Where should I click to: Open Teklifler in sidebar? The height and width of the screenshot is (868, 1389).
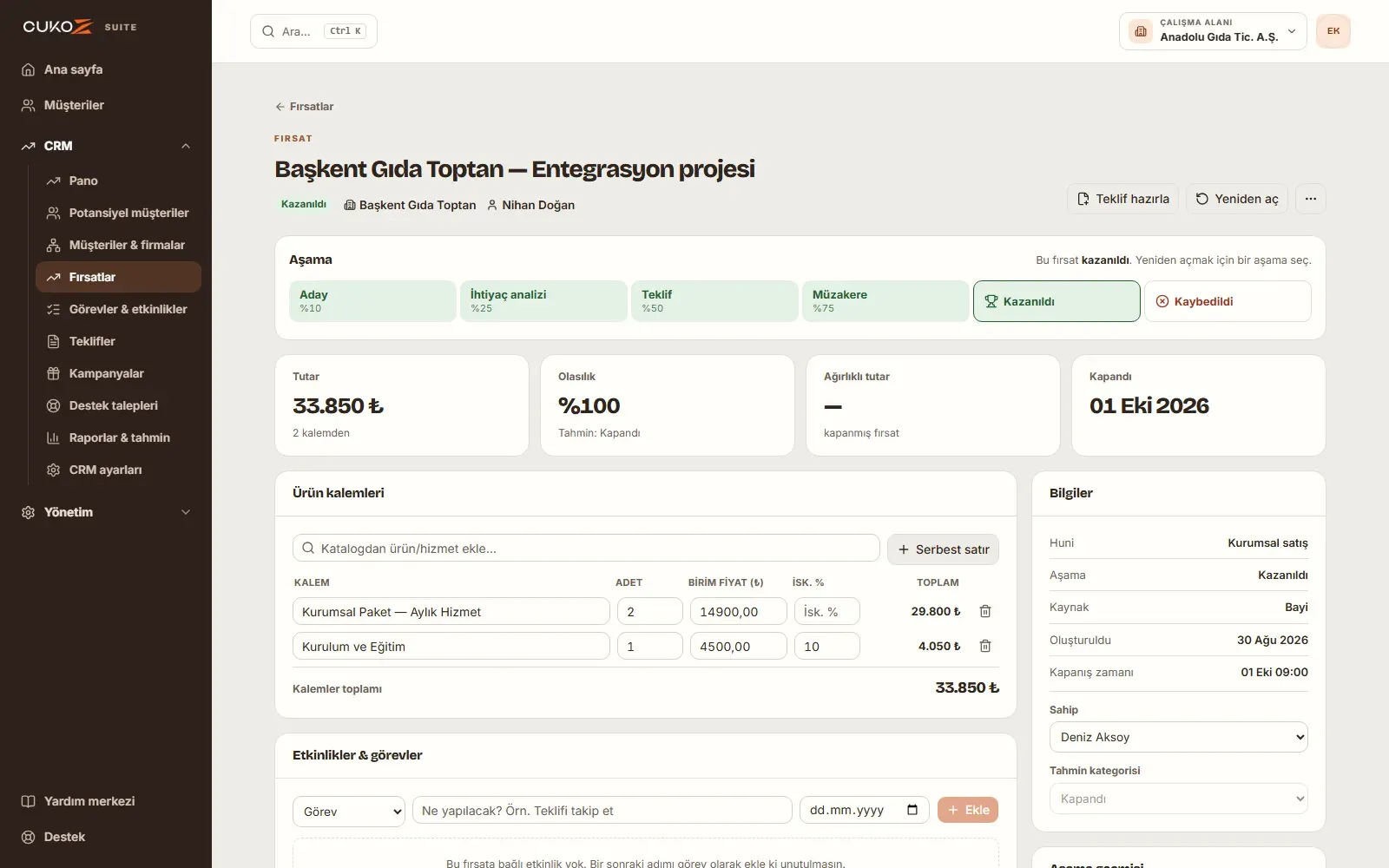pyautogui.click(x=118, y=341)
